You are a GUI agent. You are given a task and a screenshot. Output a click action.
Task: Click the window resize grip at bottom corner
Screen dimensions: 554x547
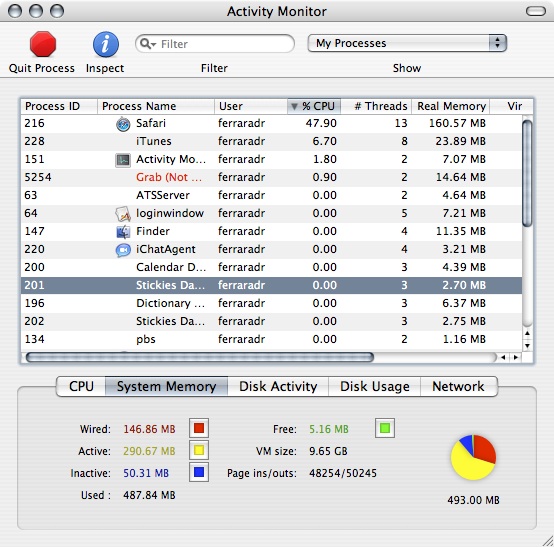point(548,541)
